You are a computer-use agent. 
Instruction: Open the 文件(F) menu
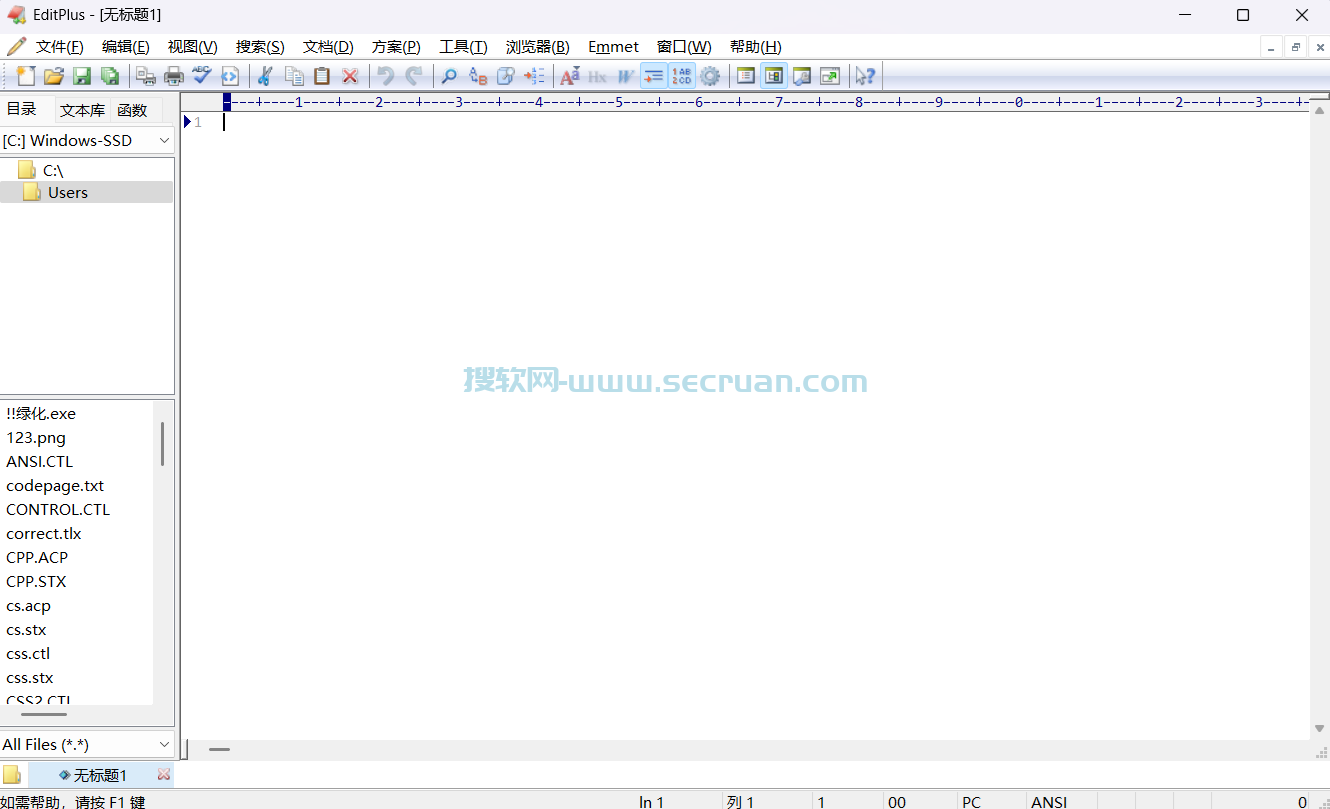tap(60, 47)
